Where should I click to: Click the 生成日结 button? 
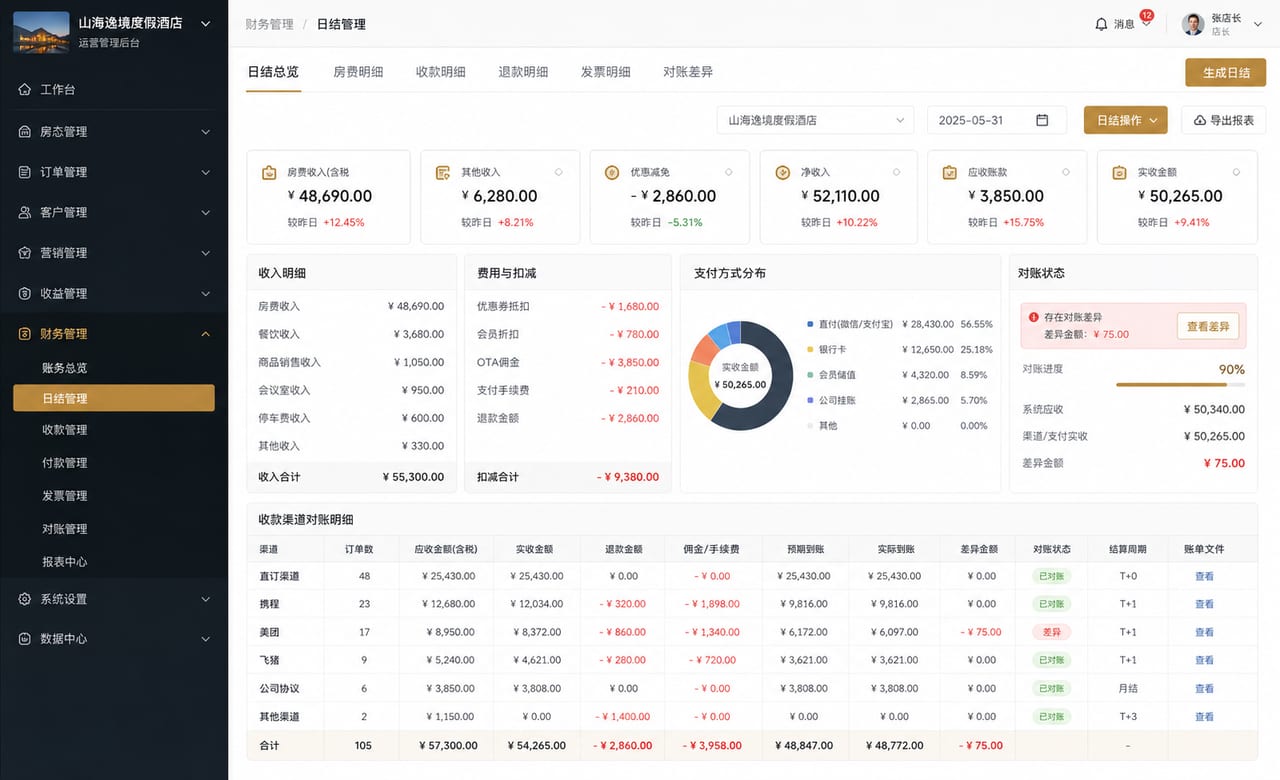(x=1226, y=73)
